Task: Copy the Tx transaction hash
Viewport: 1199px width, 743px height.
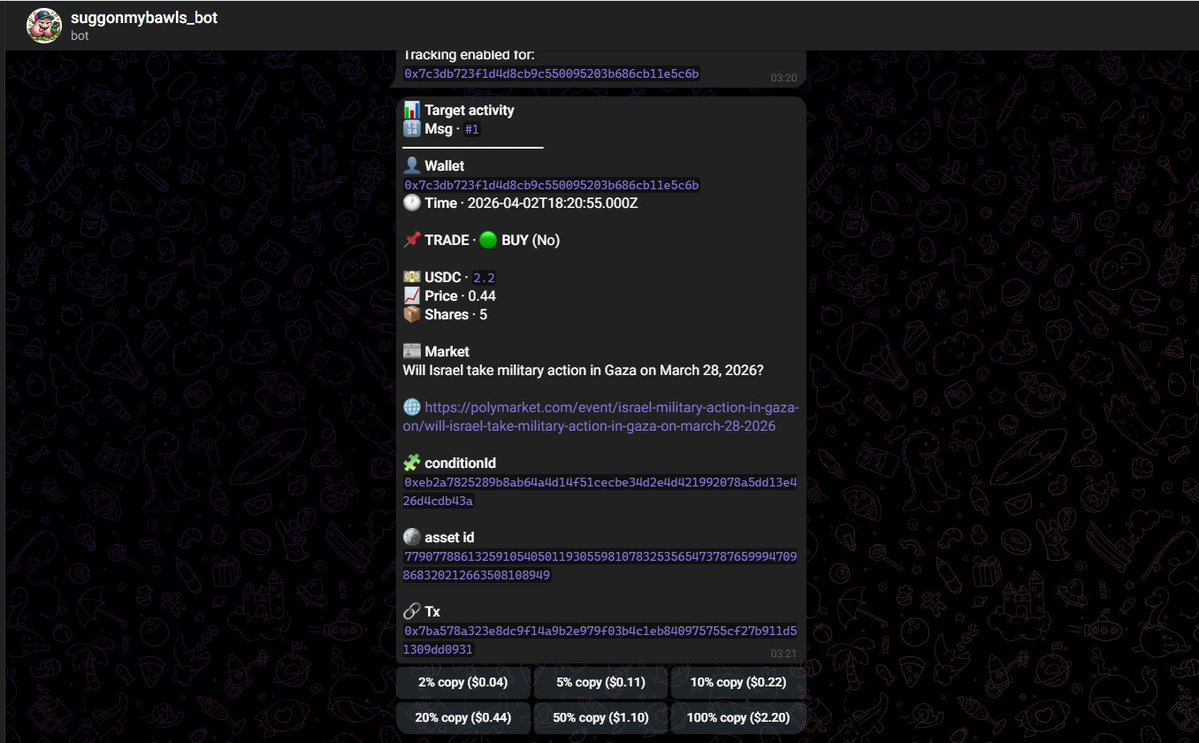Action: [600, 640]
